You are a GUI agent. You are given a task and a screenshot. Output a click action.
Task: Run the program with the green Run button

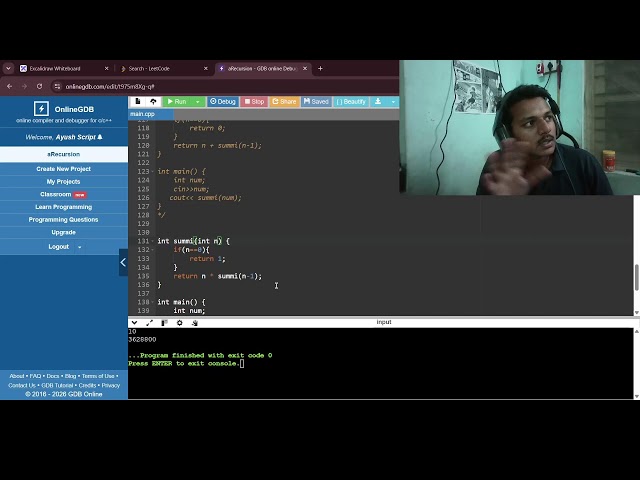[x=177, y=101]
